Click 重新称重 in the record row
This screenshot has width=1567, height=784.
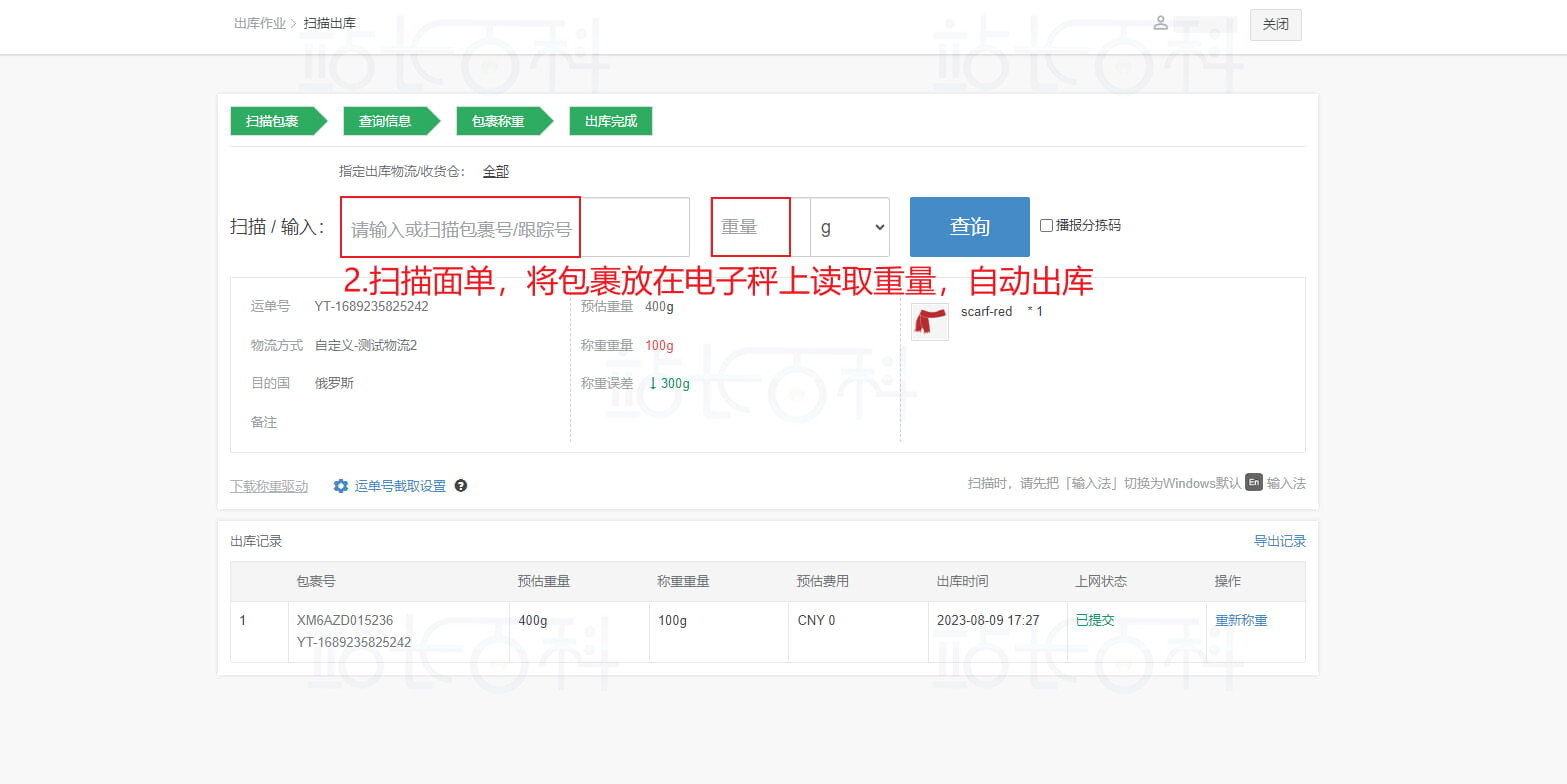pos(1240,620)
